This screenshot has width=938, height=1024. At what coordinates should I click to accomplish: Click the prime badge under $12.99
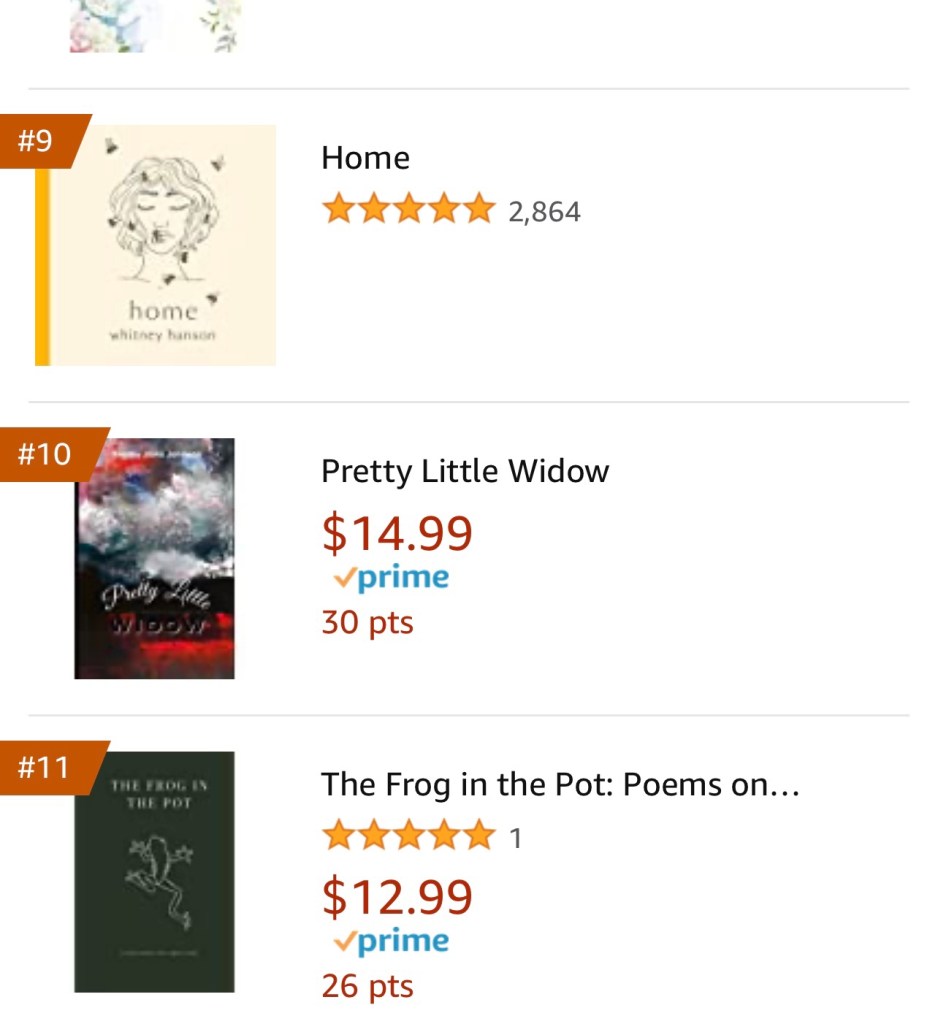(391, 941)
